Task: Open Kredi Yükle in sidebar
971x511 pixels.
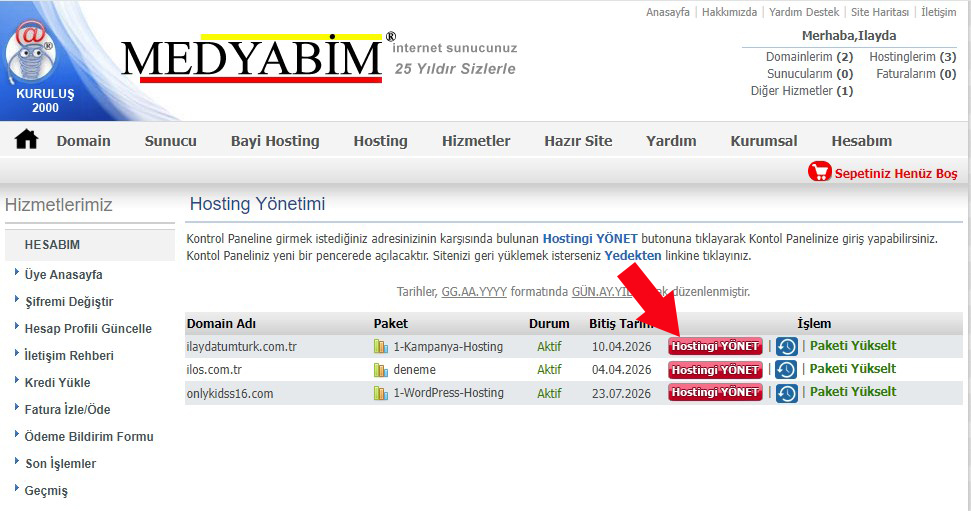Action: pos(57,383)
